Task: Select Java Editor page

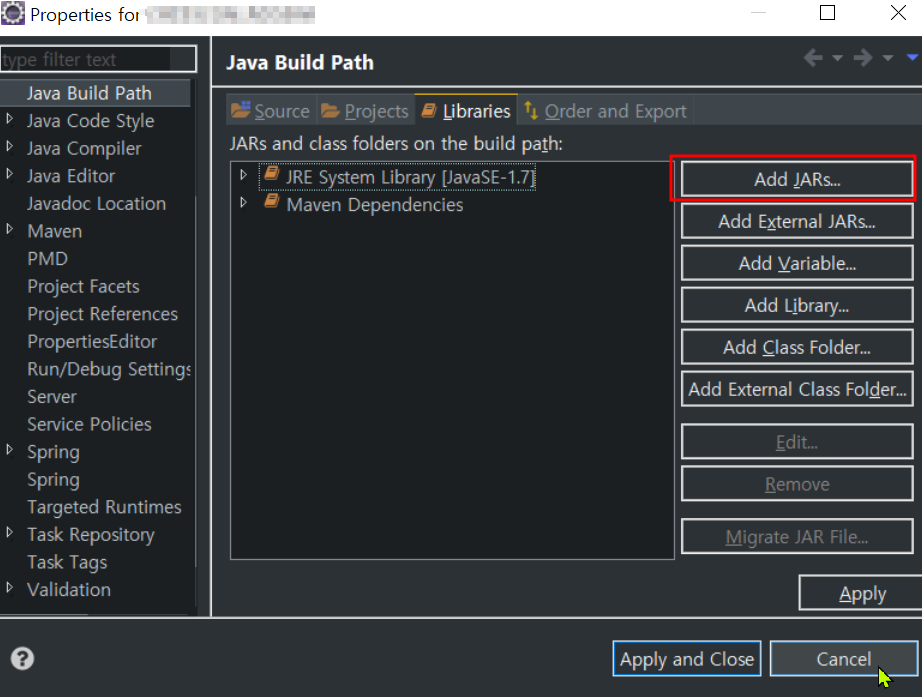Action: (71, 176)
